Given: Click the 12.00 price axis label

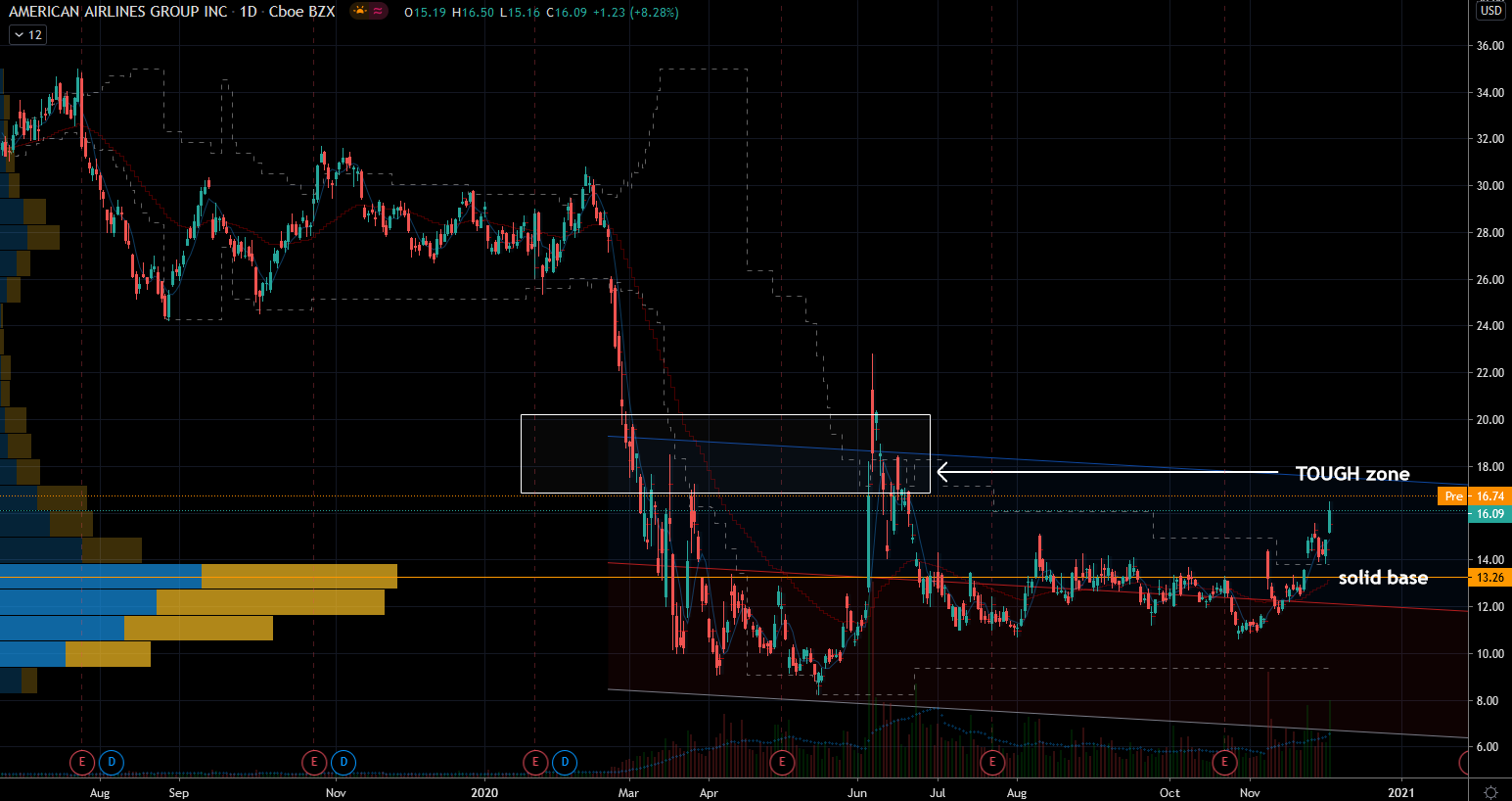Looking at the screenshot, I should pyautogui.click(x=1489, y=607).
